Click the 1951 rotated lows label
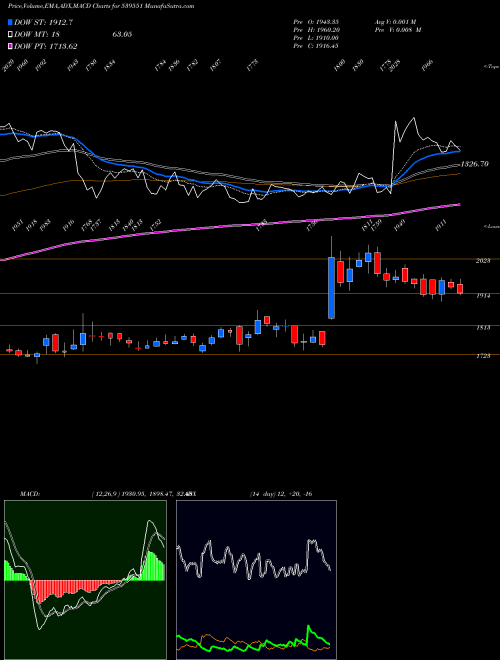The width and height of the screenshot is (500, 660). (18, 226)
